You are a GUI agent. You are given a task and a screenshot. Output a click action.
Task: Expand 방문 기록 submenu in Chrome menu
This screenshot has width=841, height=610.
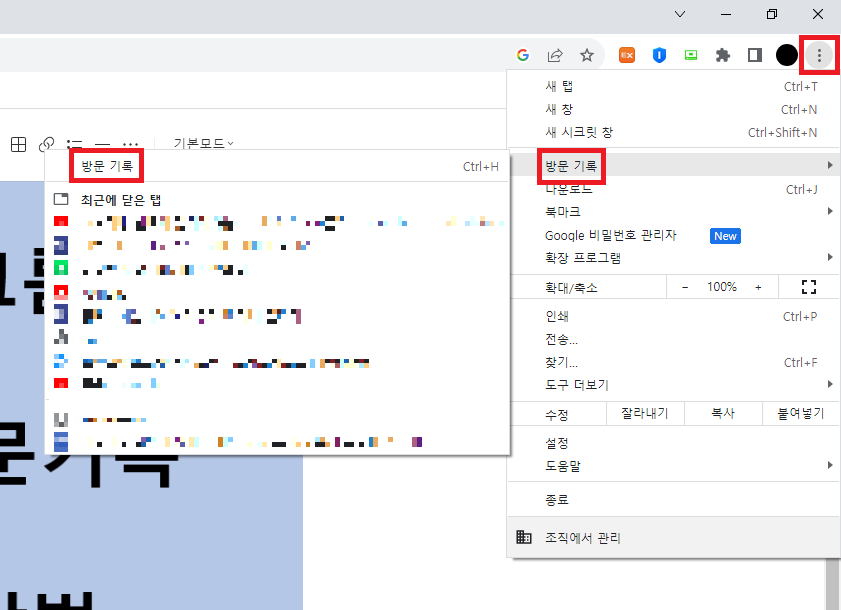[x=673, y=165]
